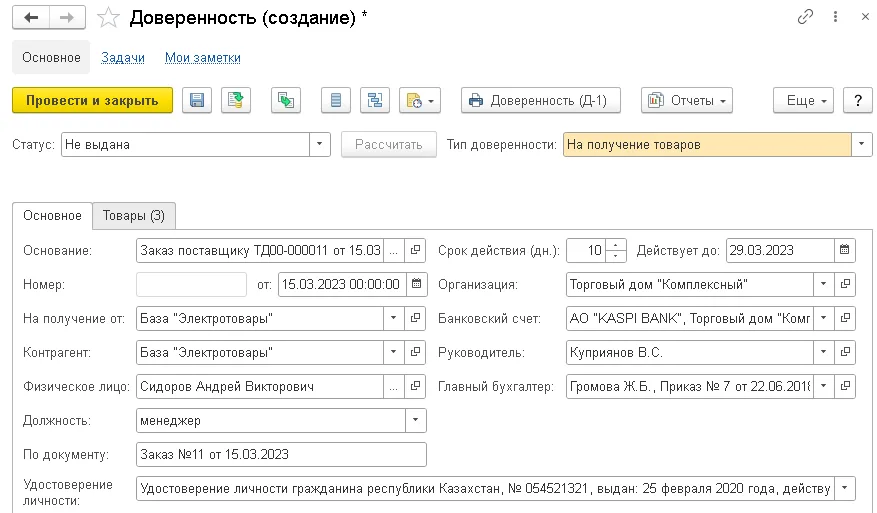
Task: Switch to the Товары (3) tab
Action: [x=134, y=216]
